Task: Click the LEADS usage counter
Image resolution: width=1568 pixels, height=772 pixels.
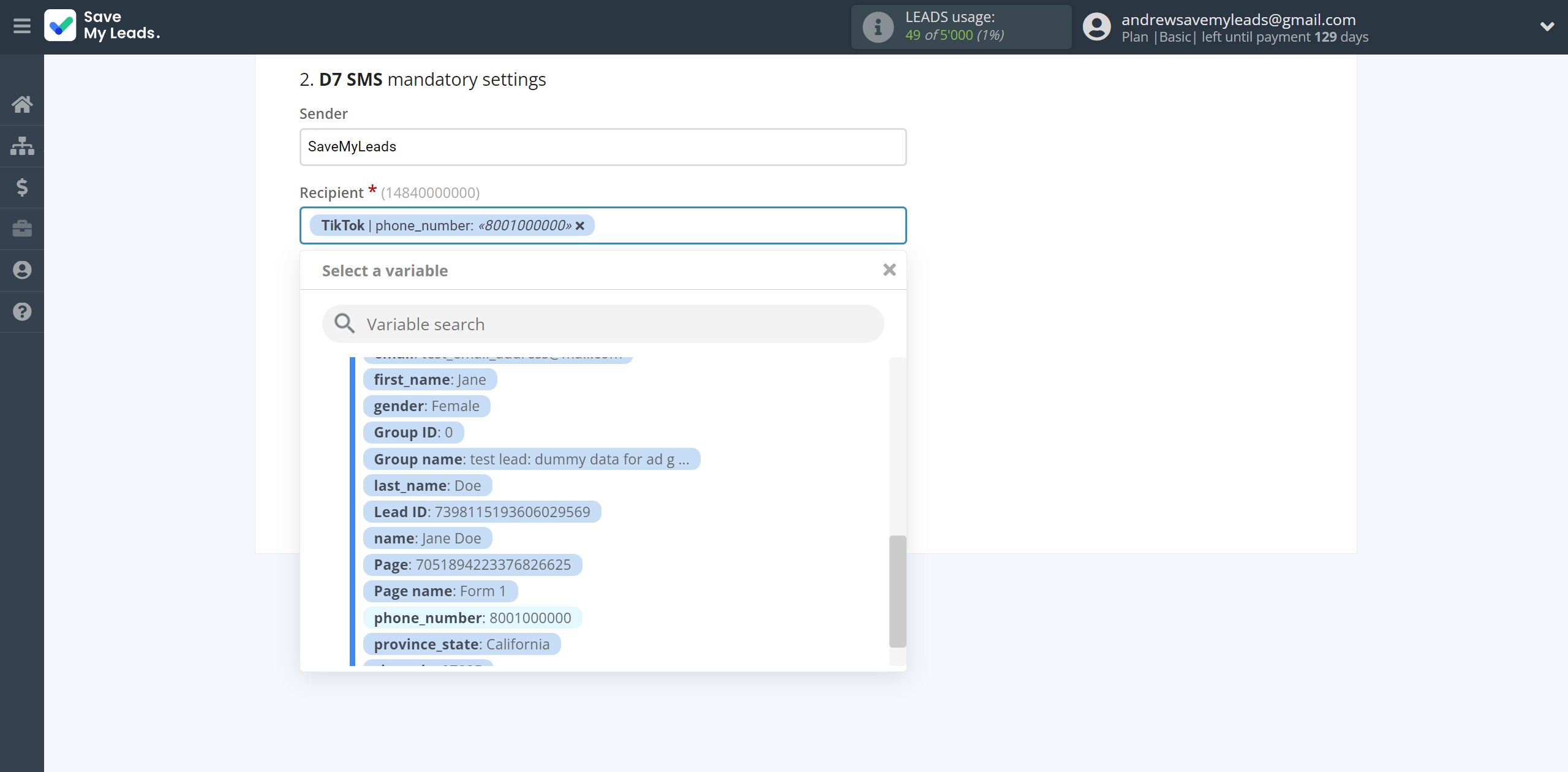Action: 955,35
